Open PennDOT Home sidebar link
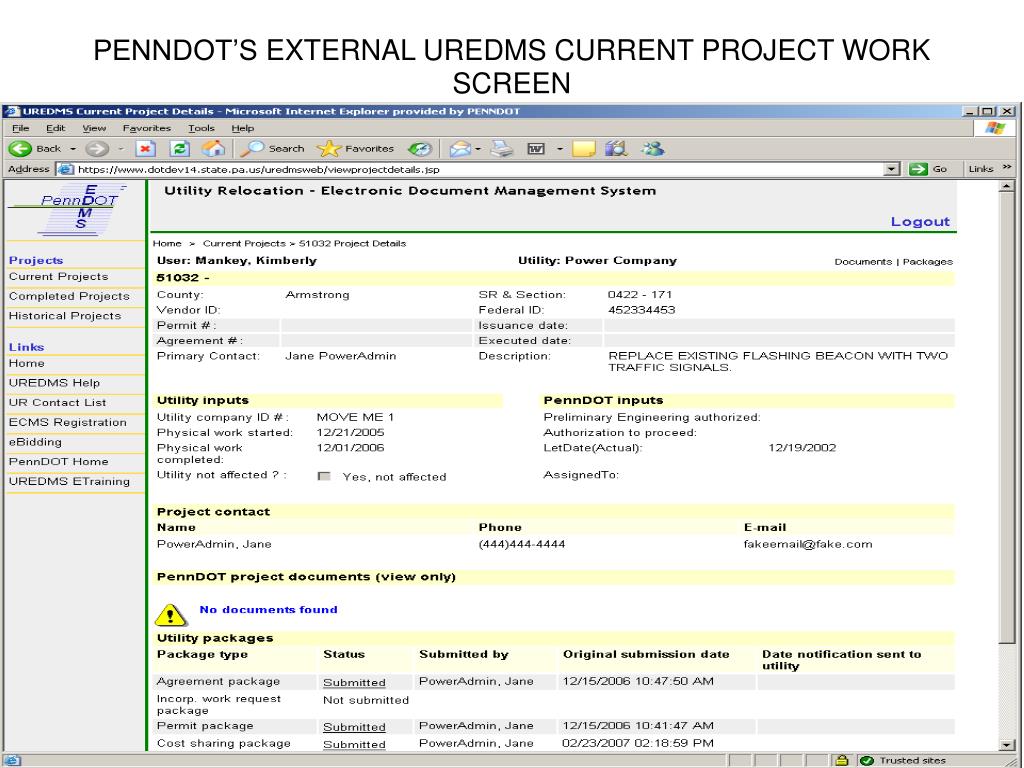Screen dimensions: 1024x768 point(59,461)
